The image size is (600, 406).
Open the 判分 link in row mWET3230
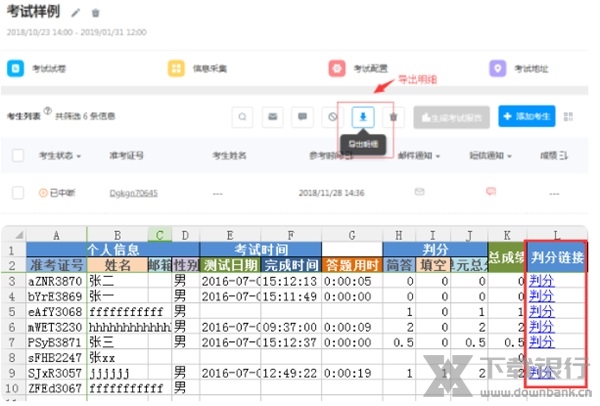click(541, 327)
